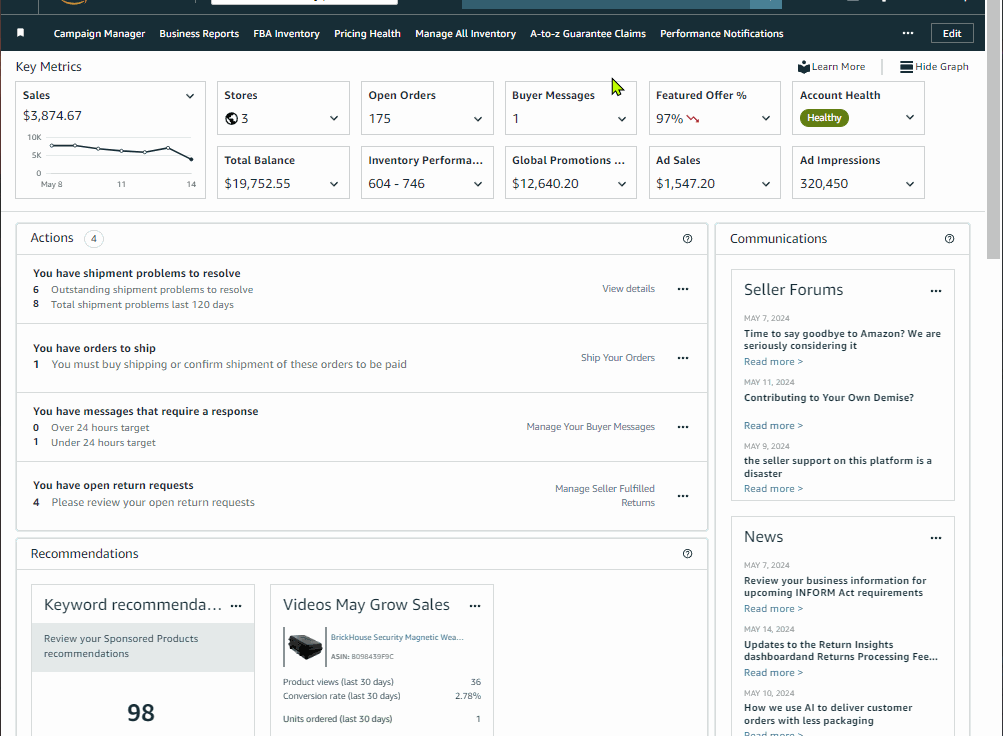The height and width of the screenshot is (736, 1003).
Task: Open BrickHouse Security Magnetic product link
Action: (x=397, y=638)
